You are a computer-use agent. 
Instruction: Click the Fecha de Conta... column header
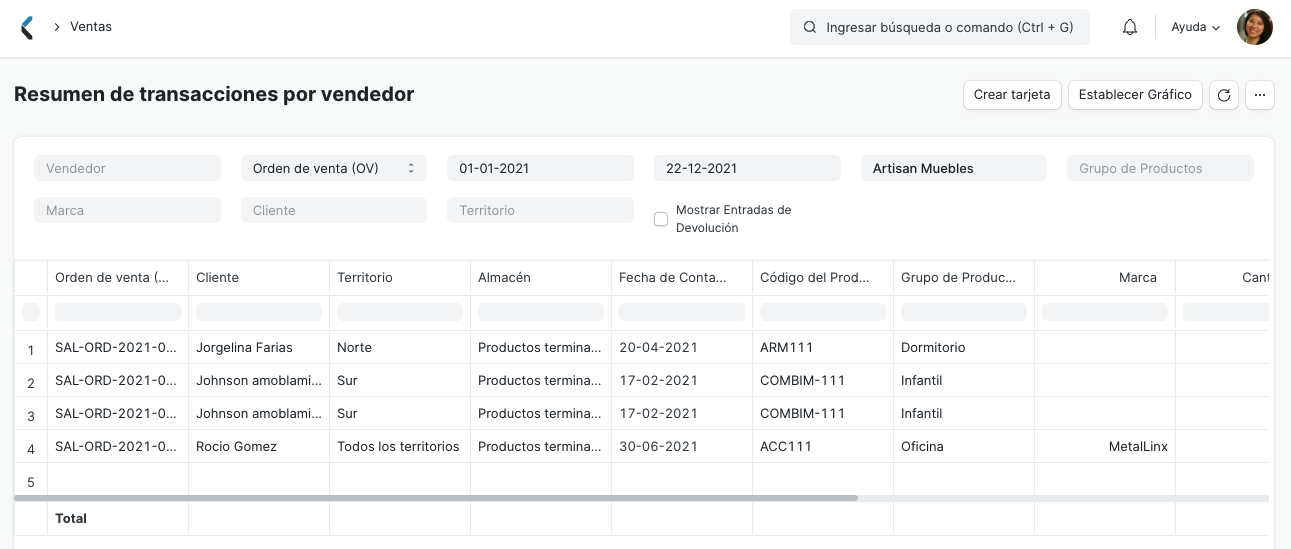pos(682,277)
